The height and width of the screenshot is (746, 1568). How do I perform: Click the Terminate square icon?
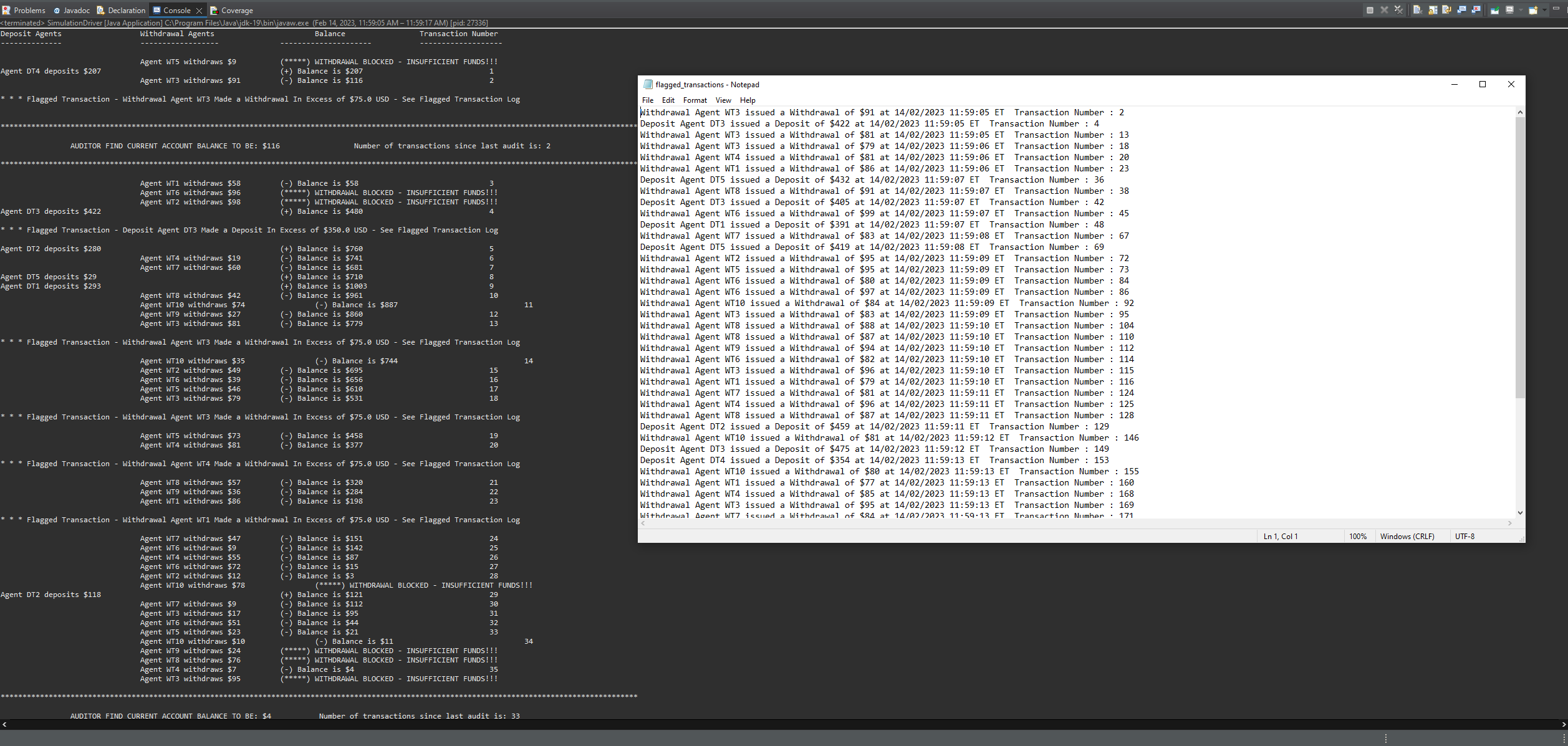(1370, 10)
